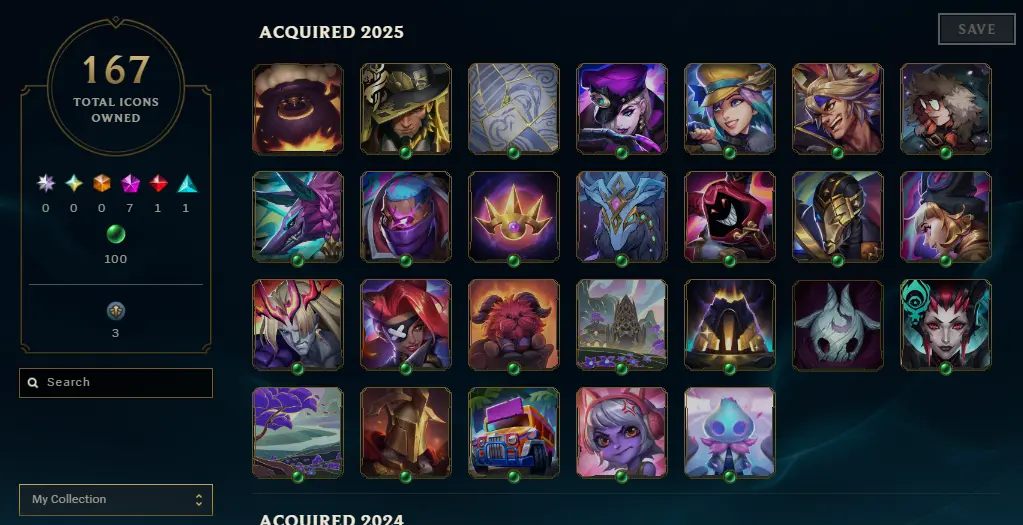
Task: Select the flaming cauldron summoner icon
Action: click(298, 109)
